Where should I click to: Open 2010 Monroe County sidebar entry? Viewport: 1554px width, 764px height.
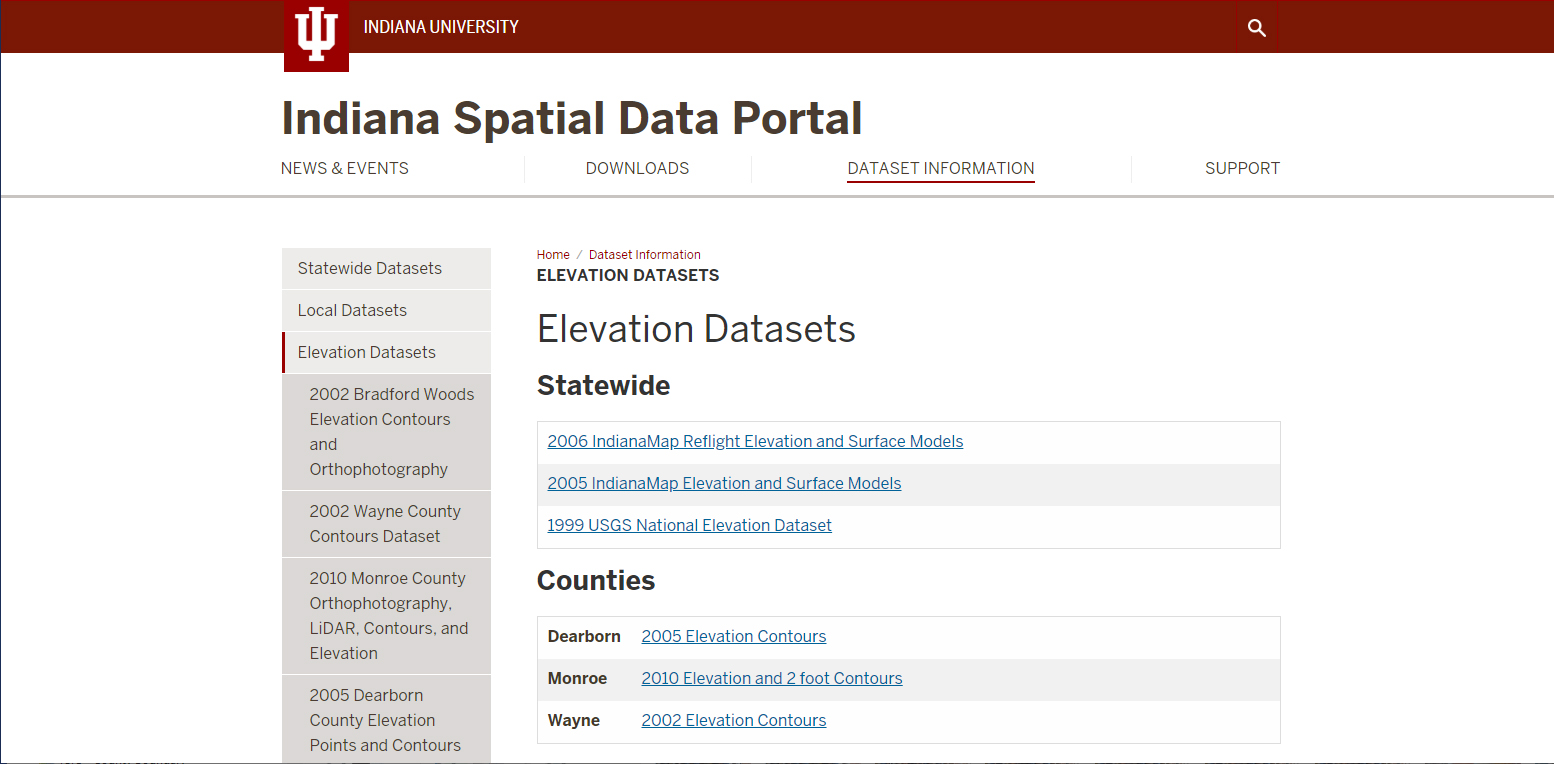click(x=388, y=615)
